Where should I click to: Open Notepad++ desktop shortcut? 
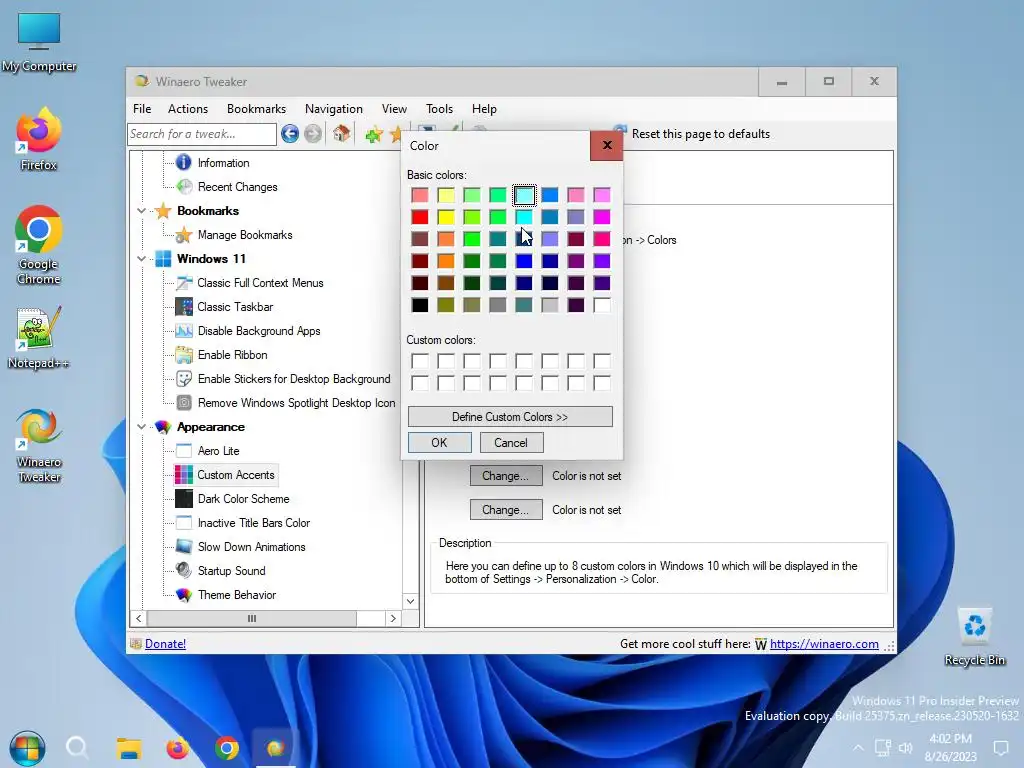39,338
